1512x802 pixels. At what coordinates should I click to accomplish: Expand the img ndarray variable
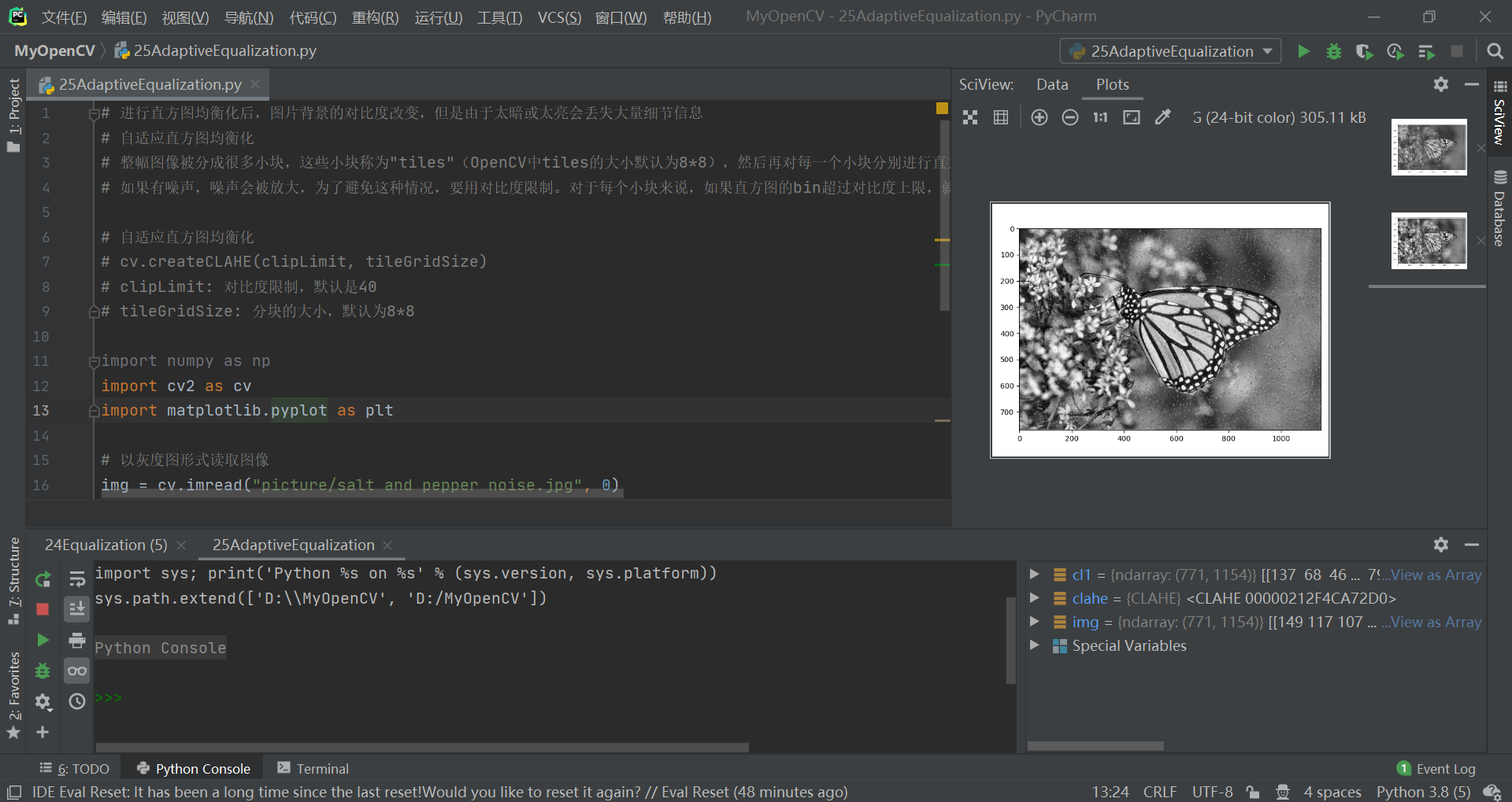pyautogui.click(x=1034, y=622)
